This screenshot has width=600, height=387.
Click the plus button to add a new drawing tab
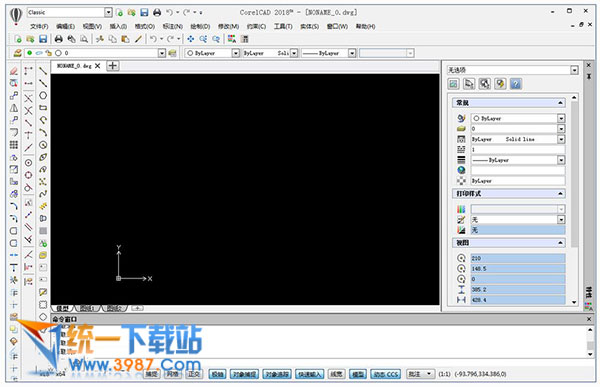(x=112, y=66)
